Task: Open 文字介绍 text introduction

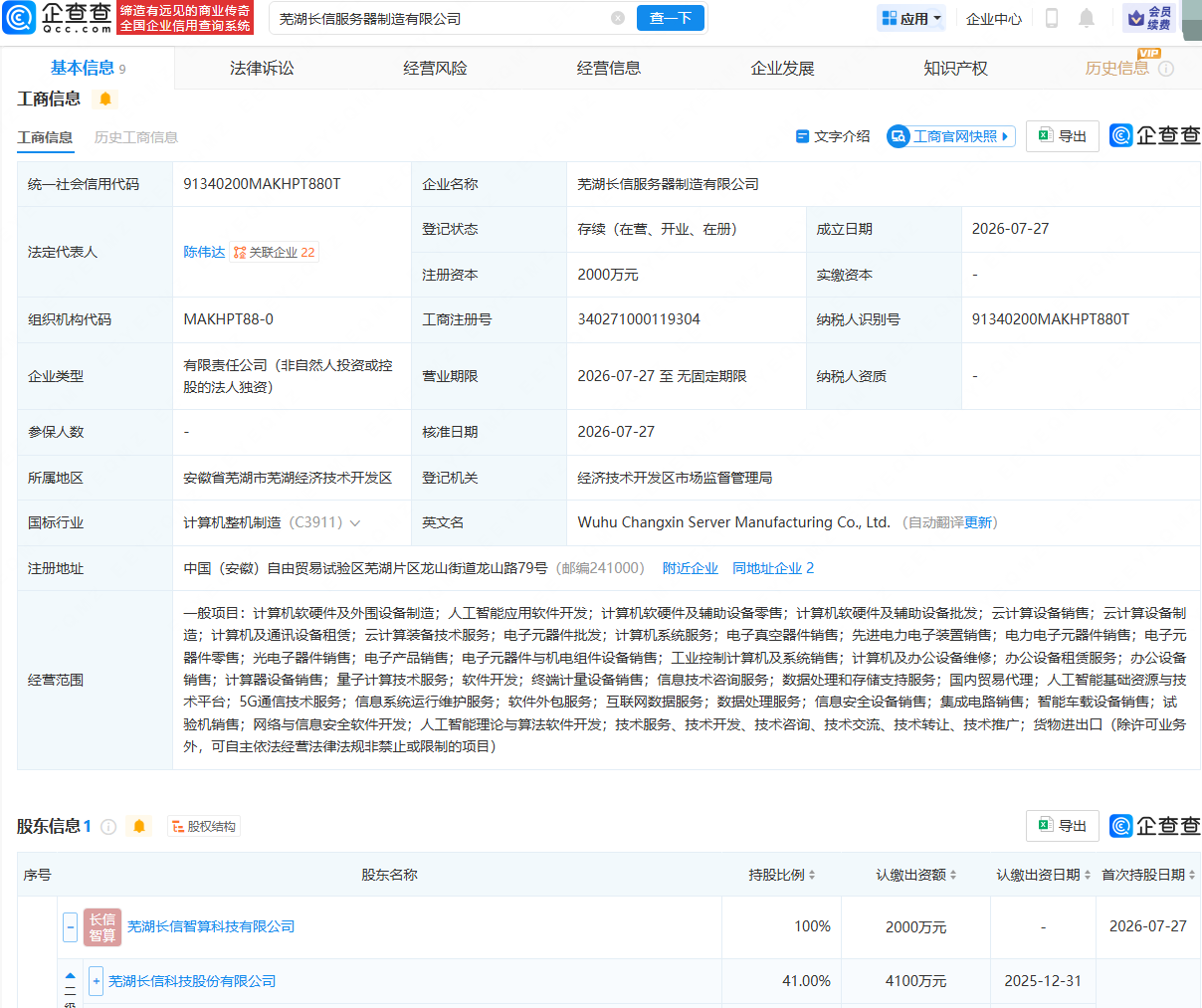Action: click(833, 136)
